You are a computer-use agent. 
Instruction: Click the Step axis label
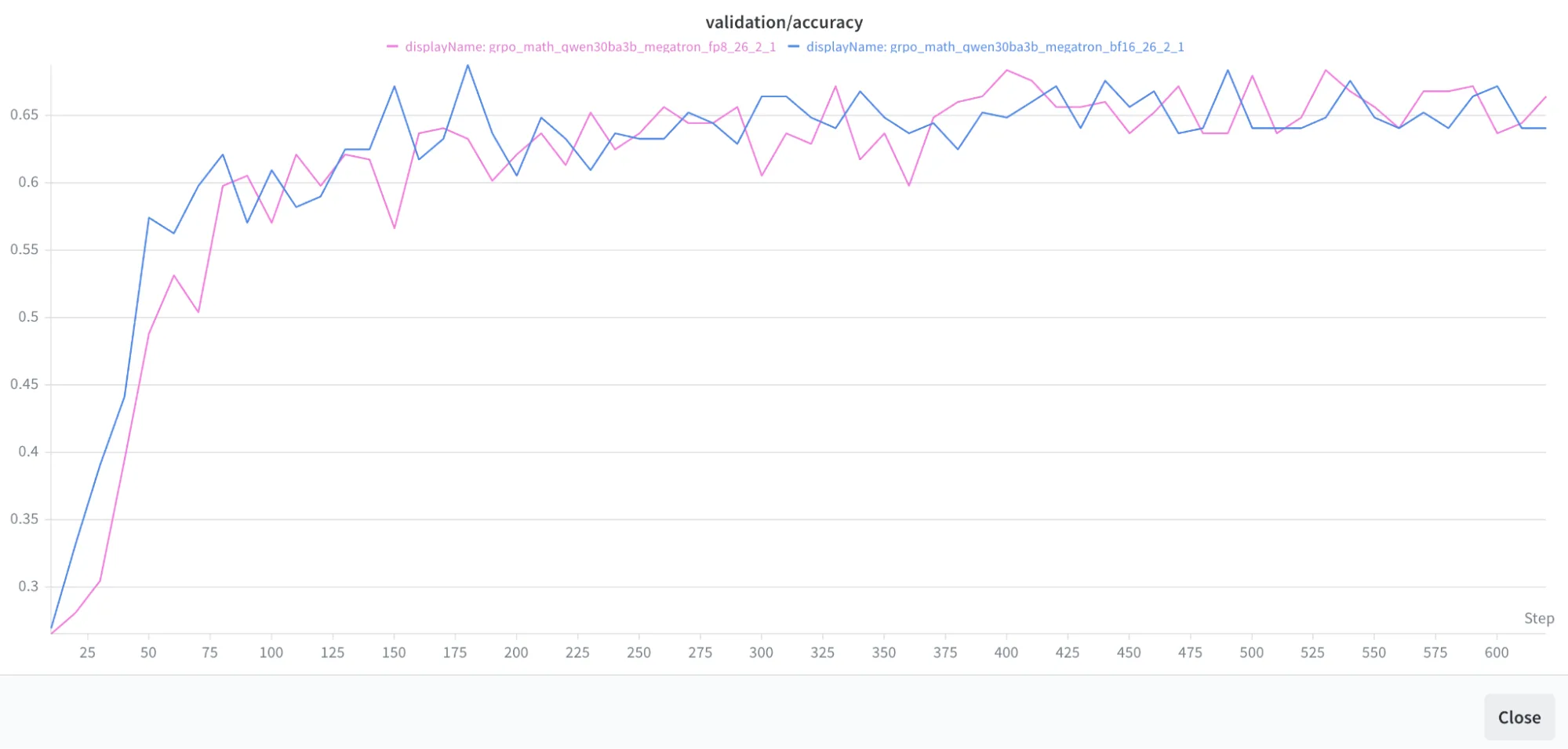(1540, 619)
